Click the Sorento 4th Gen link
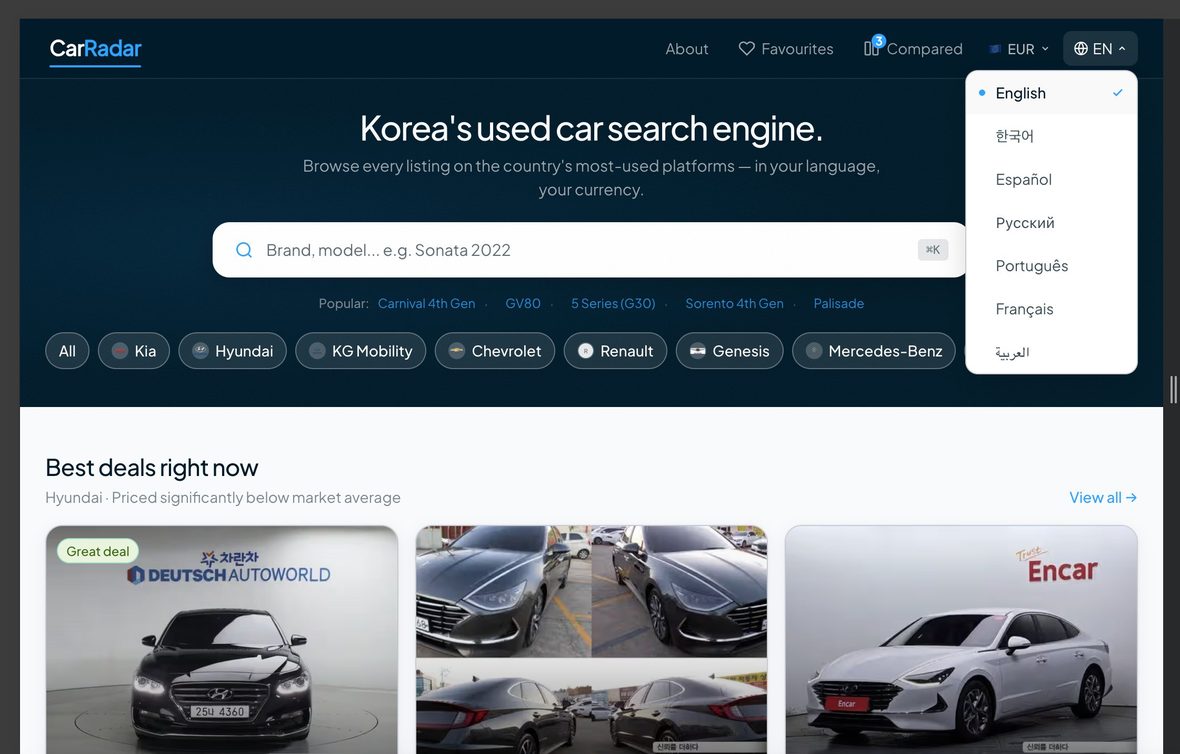 (734, 303)
